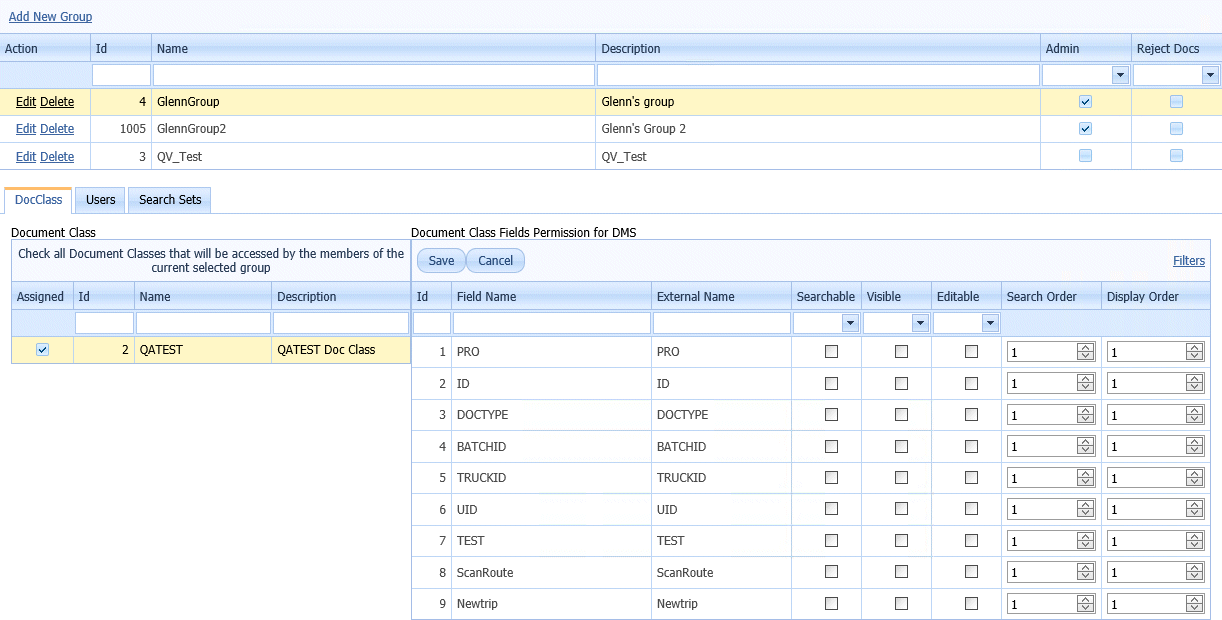
Task: Click the Add New Group link
Action: [50, 17]
